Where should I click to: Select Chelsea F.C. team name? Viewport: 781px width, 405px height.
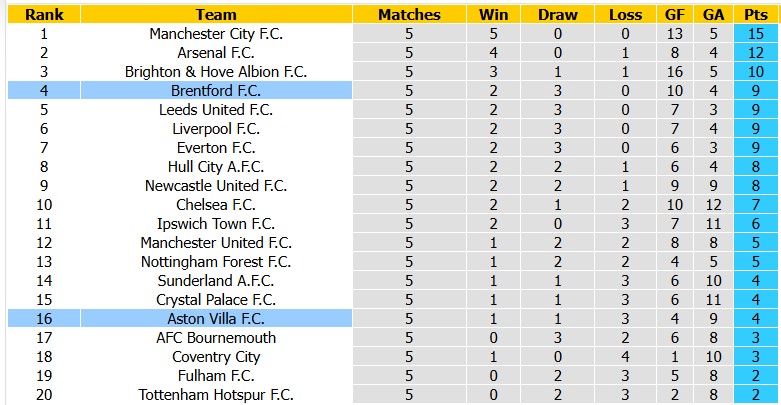click(x=216, y=205)
